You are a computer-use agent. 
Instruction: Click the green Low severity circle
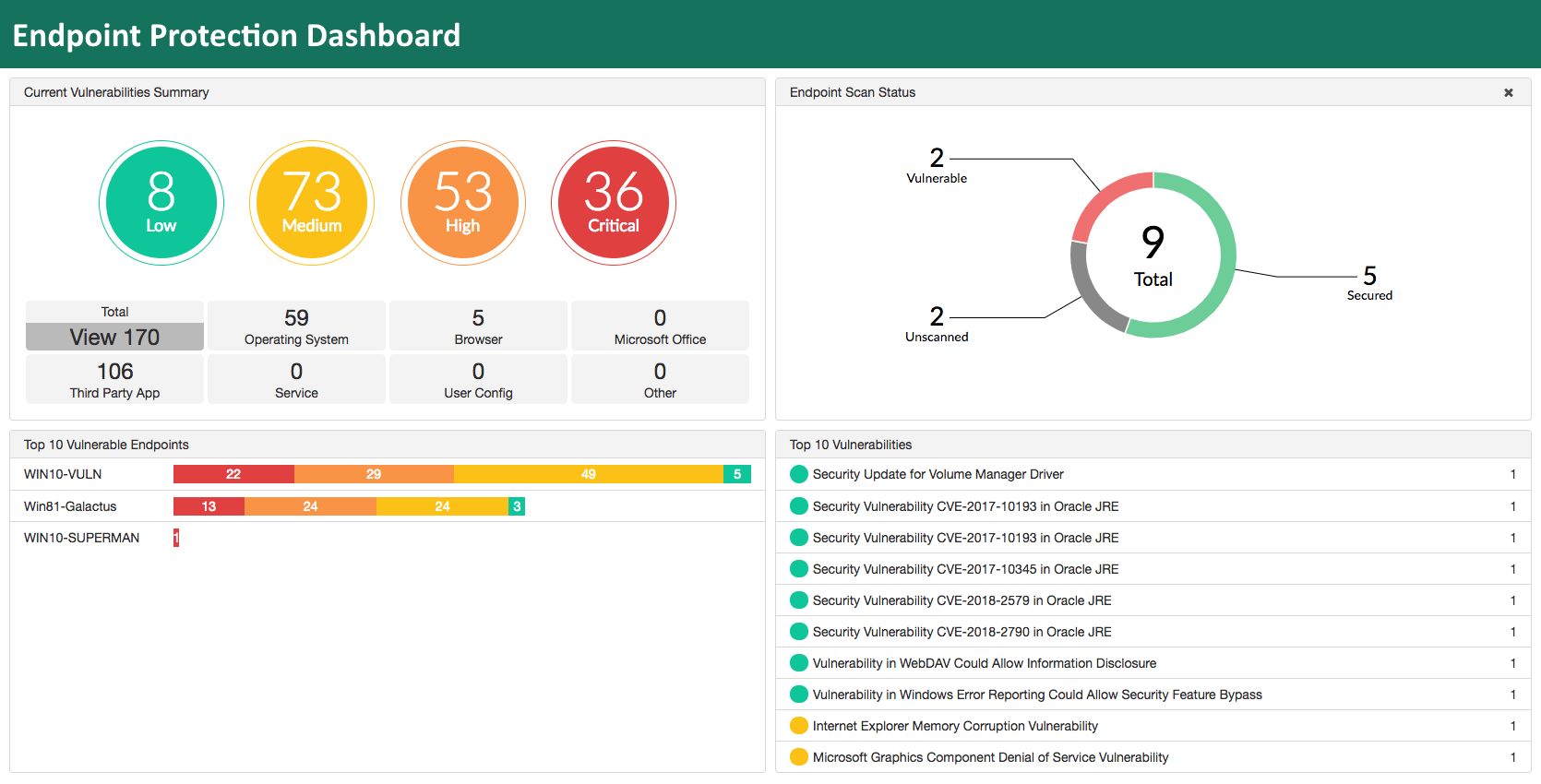pos(161,203)
